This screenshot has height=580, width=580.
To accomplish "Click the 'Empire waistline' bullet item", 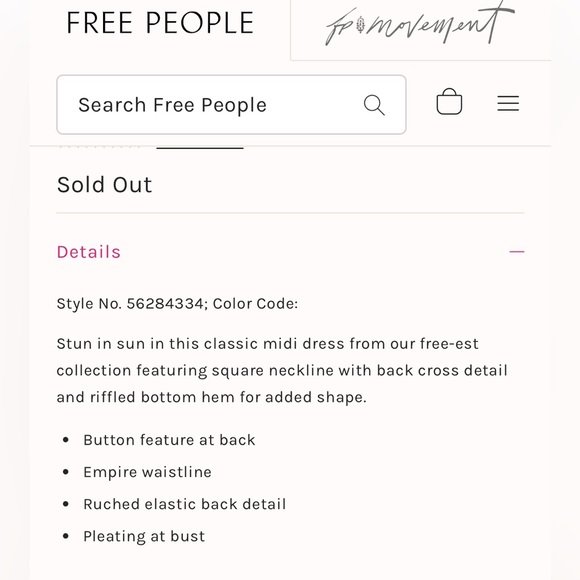I will click(x=147, y=472).
